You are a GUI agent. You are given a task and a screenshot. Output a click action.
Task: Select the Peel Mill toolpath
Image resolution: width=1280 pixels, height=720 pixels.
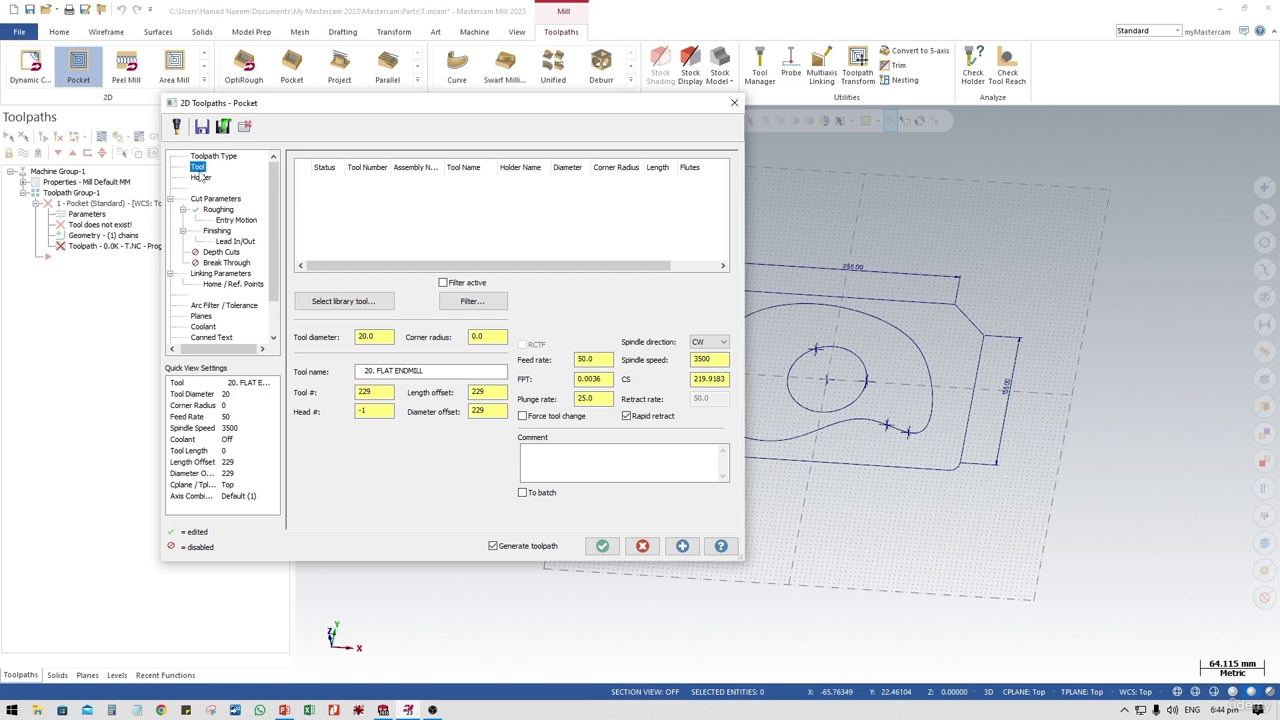point(126,67)
